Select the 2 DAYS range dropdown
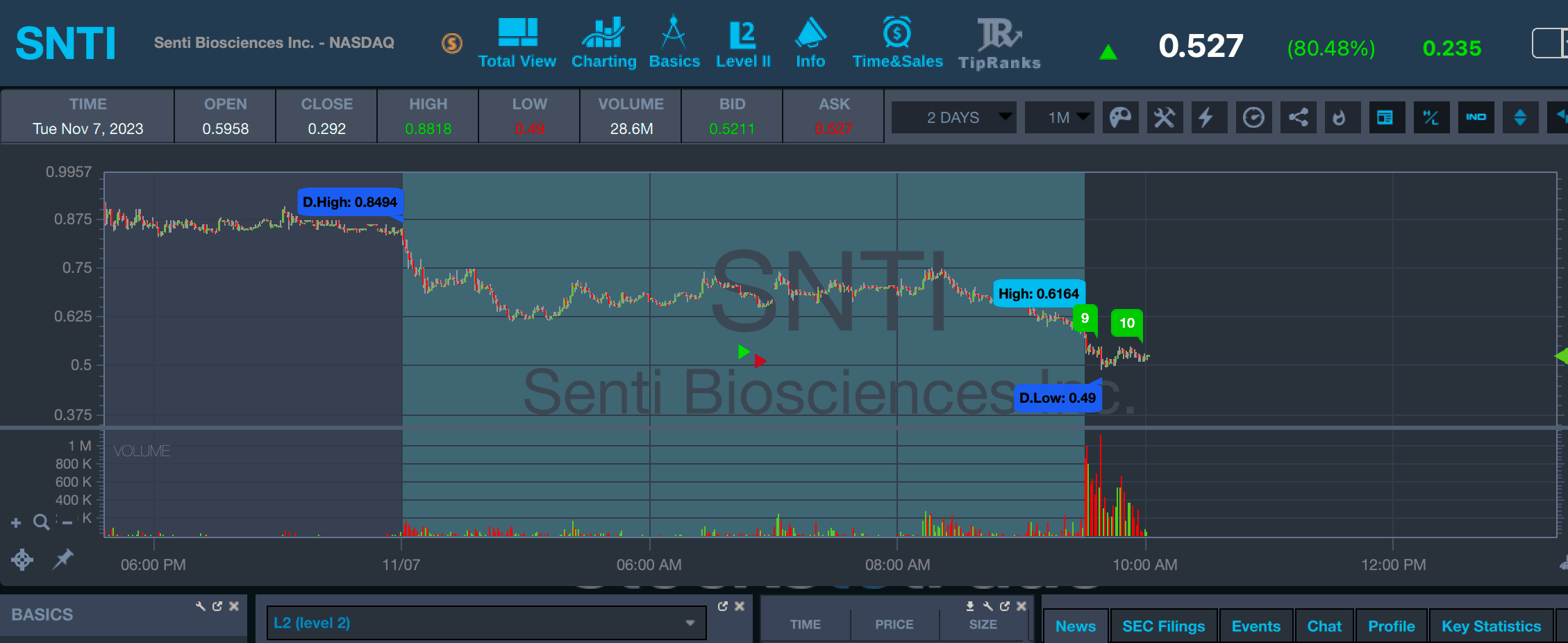 tap(953, 117)
